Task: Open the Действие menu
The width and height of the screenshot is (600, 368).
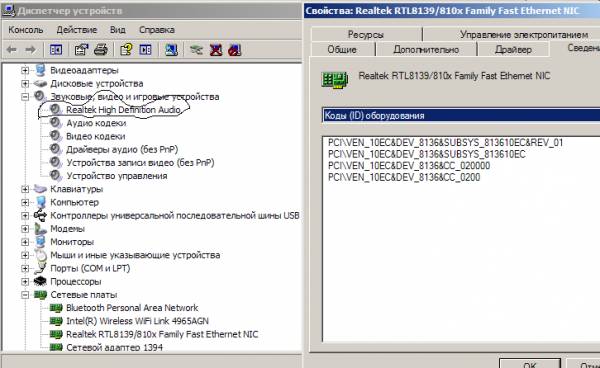Action: pos(77,30)
